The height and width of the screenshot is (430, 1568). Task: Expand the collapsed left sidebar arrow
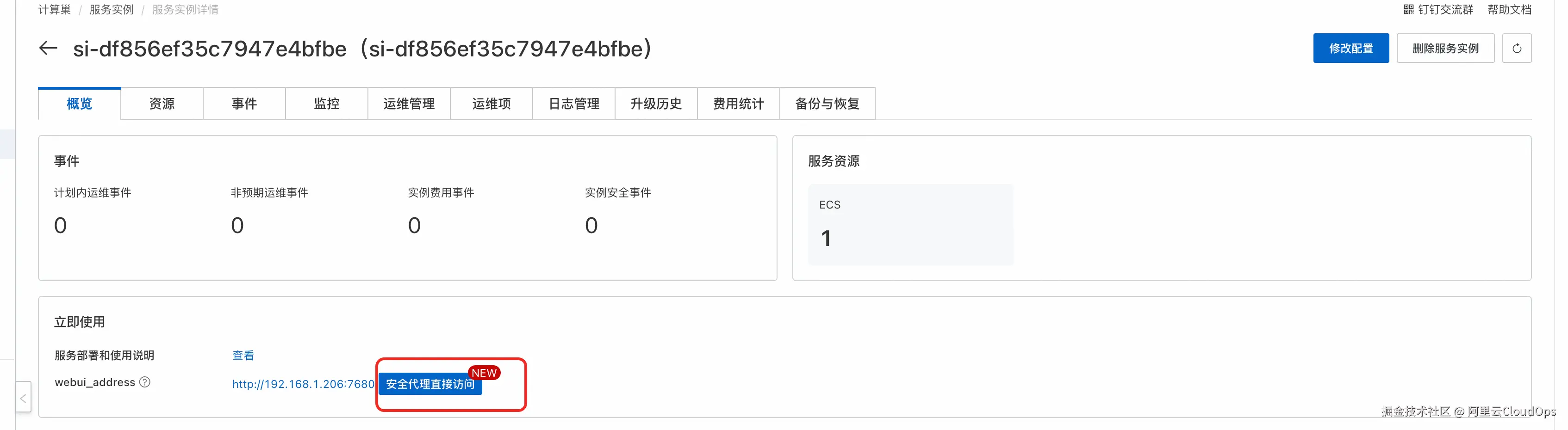[23, 398]
